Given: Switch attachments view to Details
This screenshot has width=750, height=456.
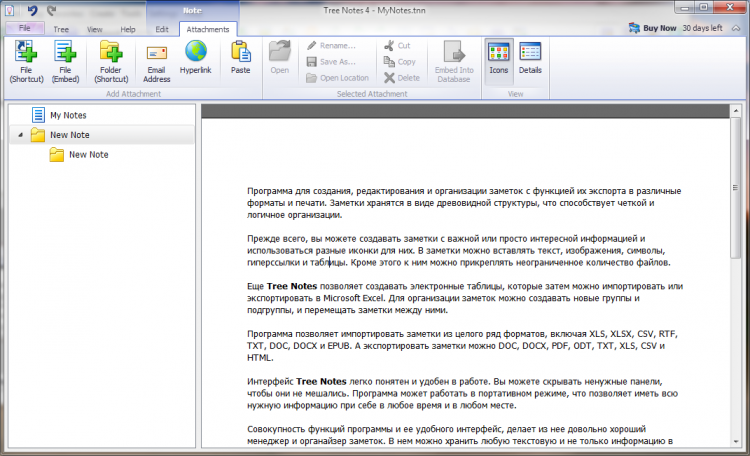Looking at the screenshot, I should 530,58.
